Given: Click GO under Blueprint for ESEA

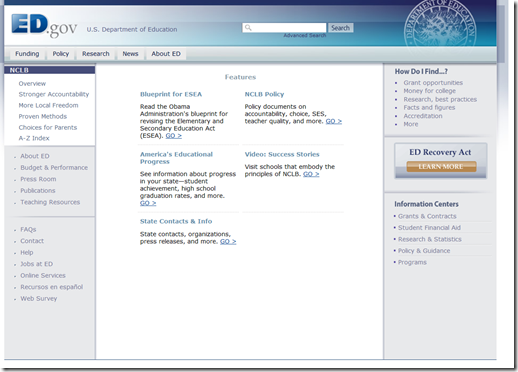Looking at the screenshot, I should (174, 136).
